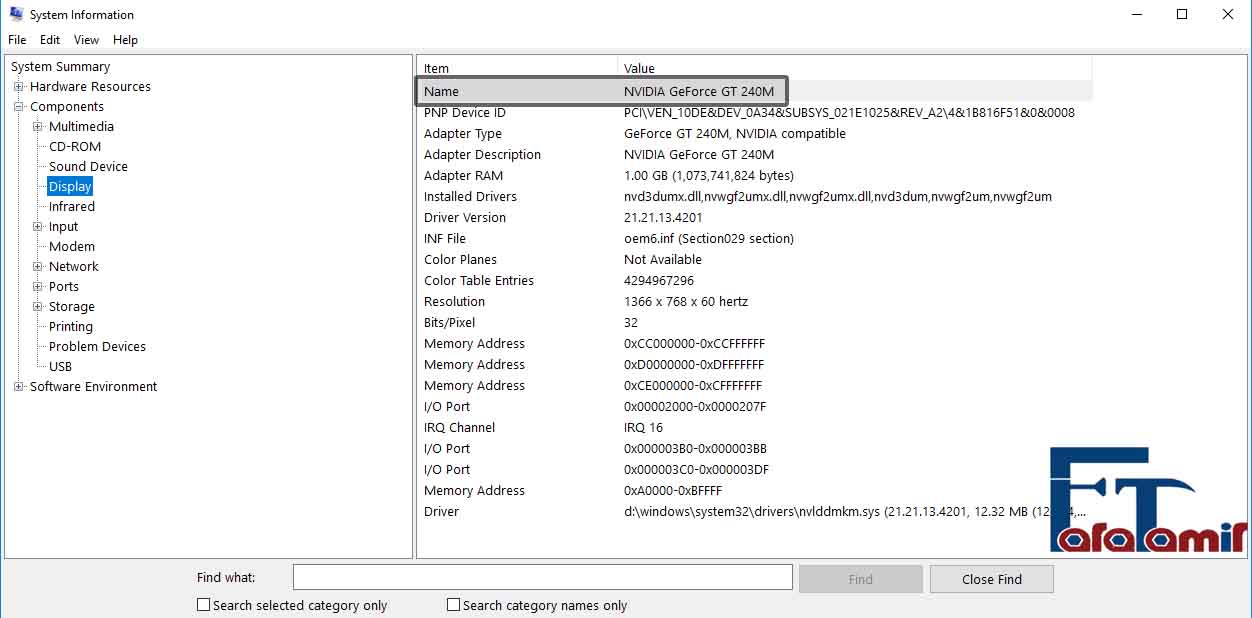Expand the Multimedia node

[38, 127]
